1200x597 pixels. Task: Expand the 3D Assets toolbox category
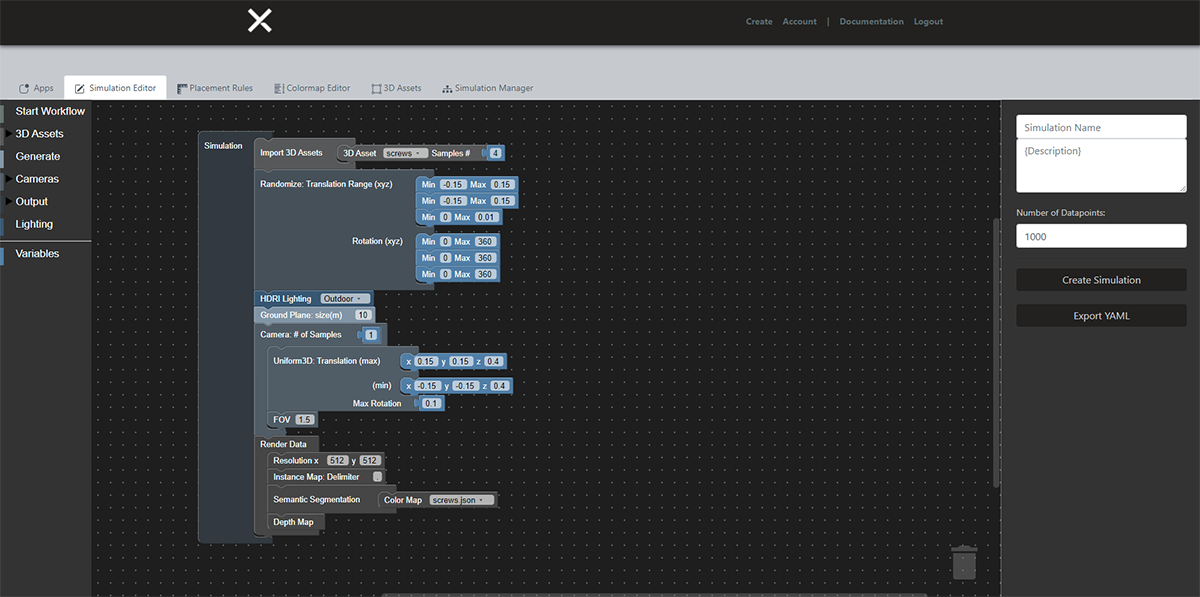[10, 134]
